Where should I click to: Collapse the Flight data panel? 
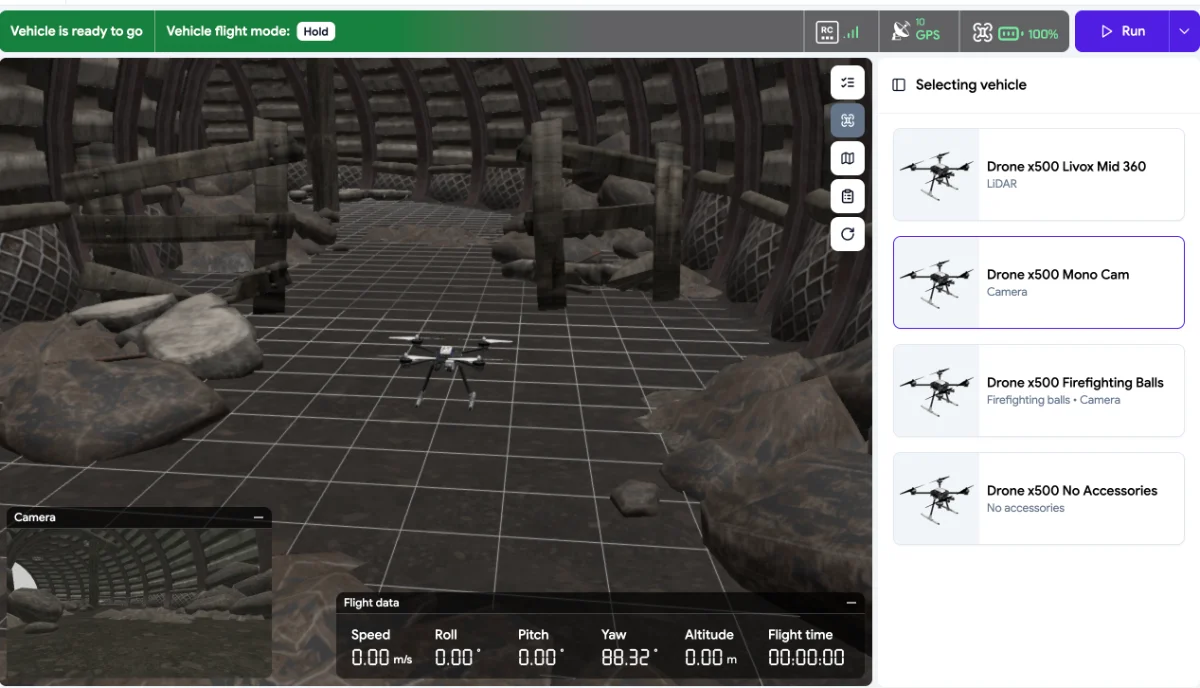851,603
